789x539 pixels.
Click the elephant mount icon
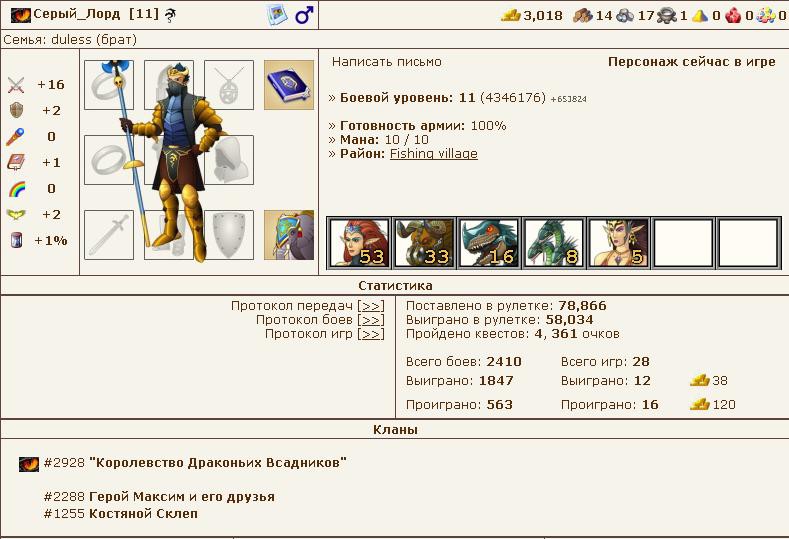point(289,235)
